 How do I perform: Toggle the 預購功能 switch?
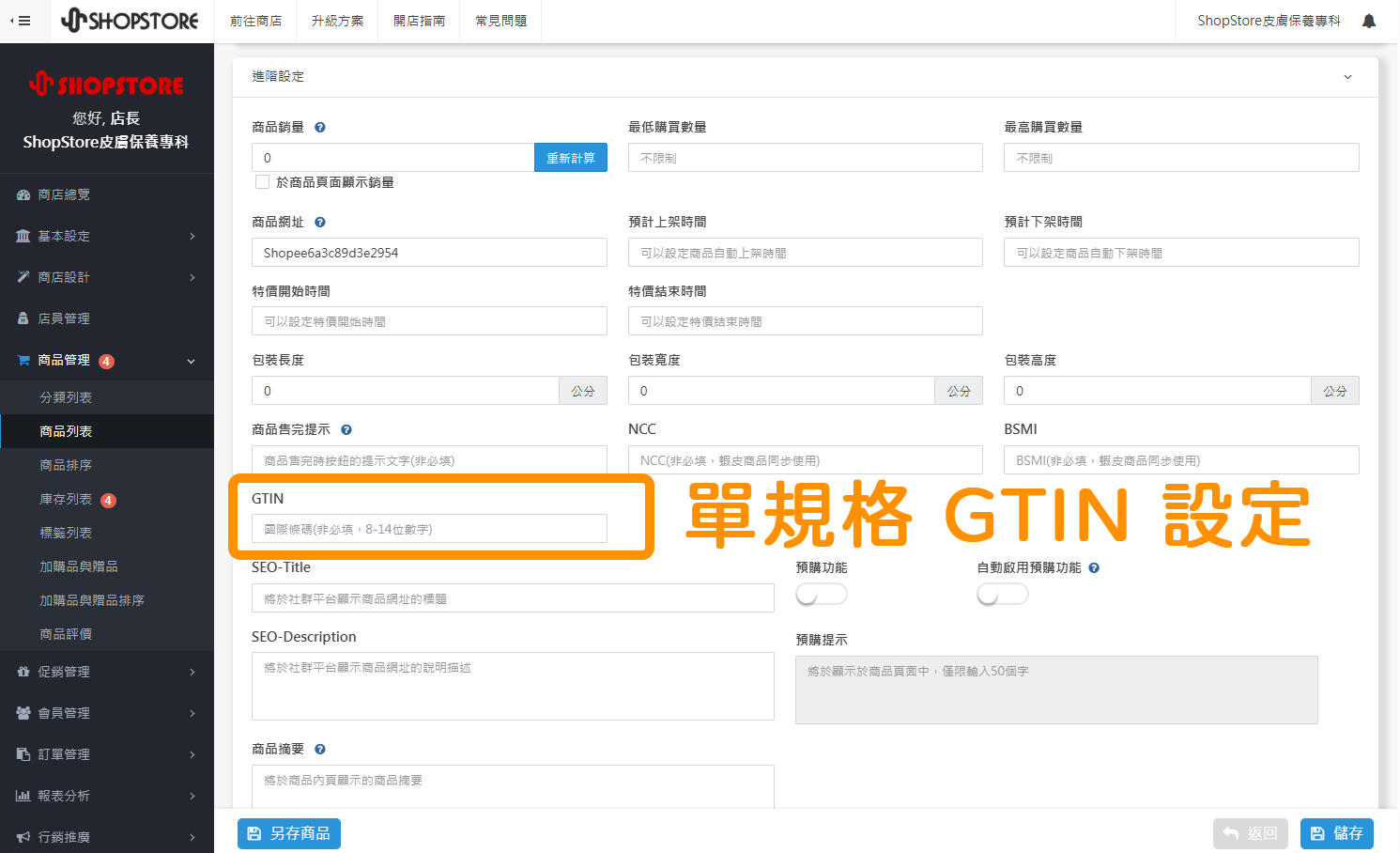point(822,594)
